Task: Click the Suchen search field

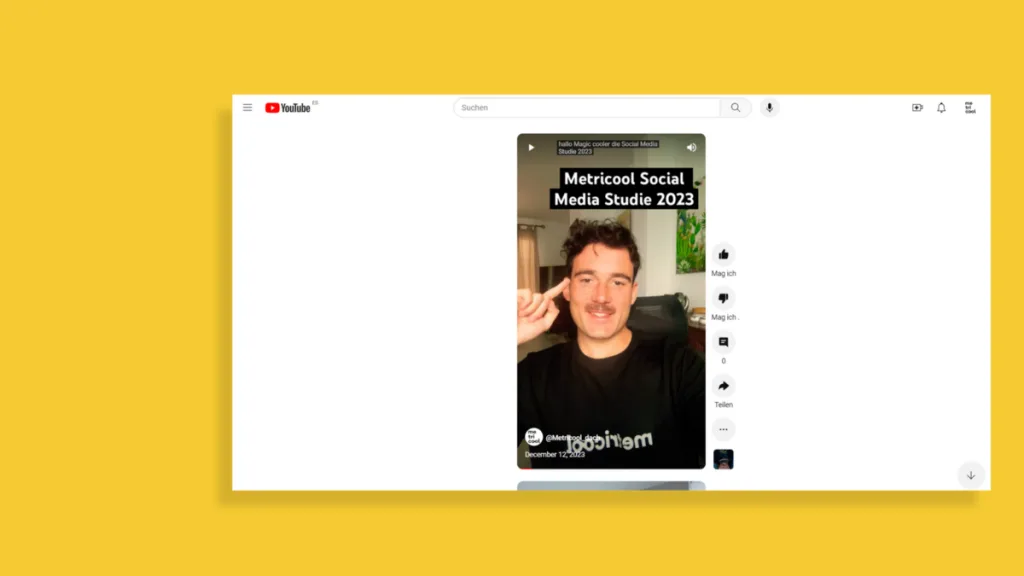Action: point(587,108)
